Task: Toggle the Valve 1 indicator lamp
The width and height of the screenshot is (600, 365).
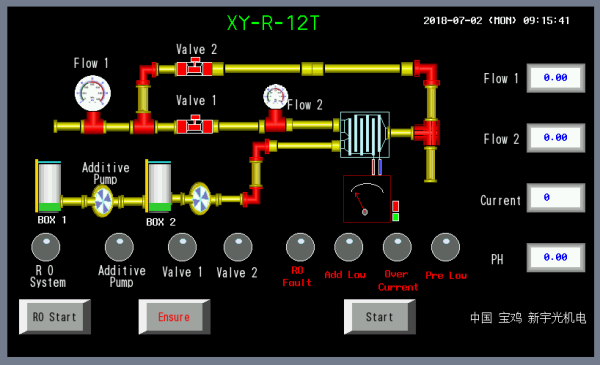Action: click(x=183, y=247)
